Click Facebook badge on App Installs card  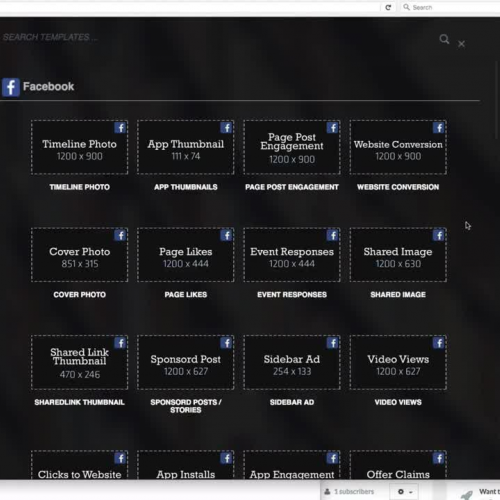(x=226, y=458)
